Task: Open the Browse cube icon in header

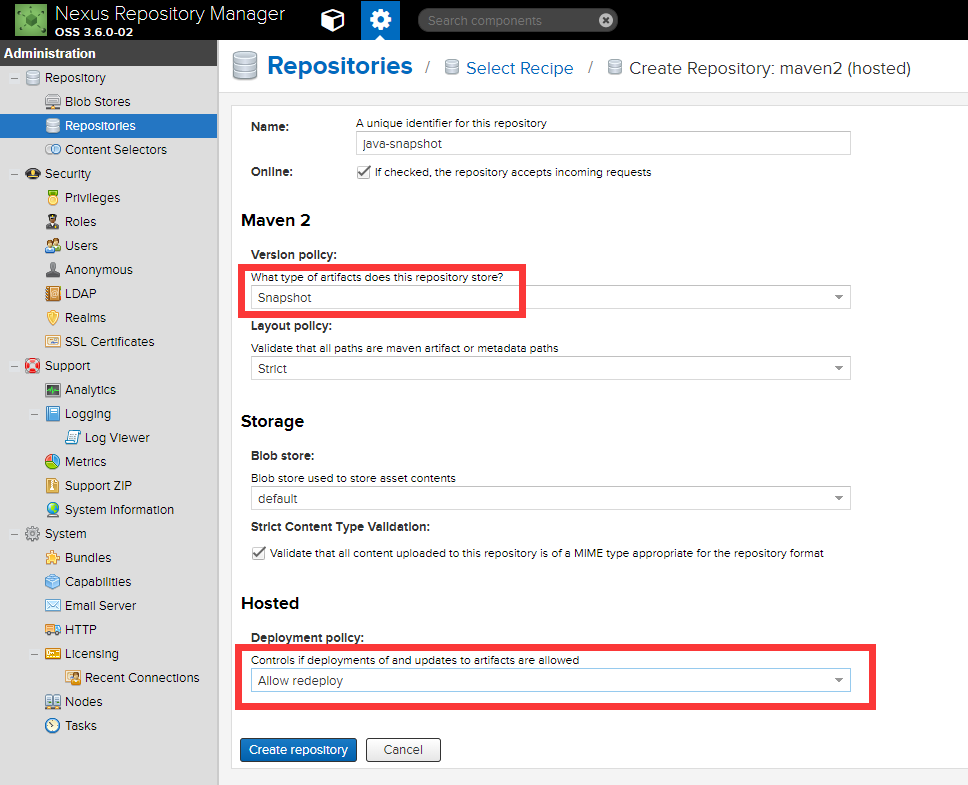Action: click(332, 20)
